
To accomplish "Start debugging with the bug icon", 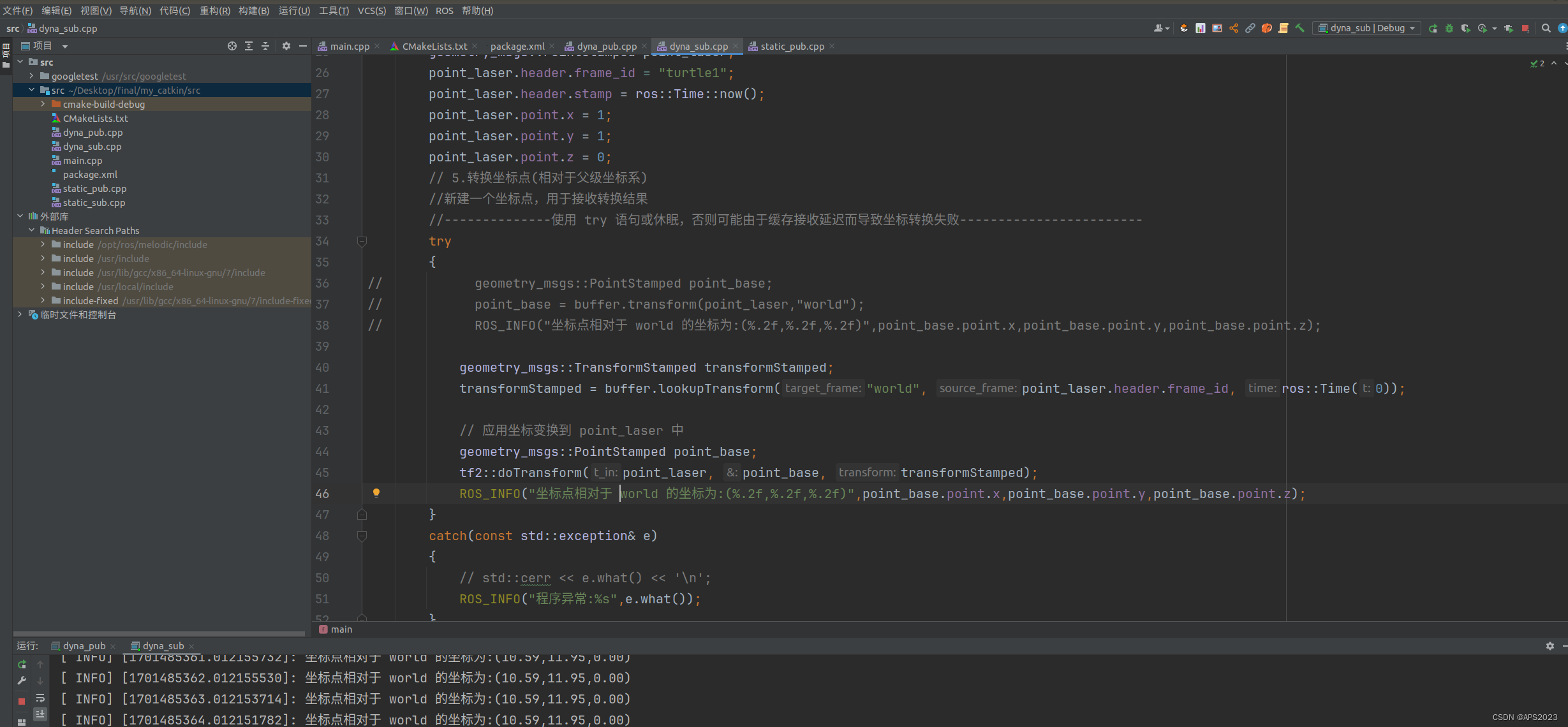I will click(x=1449, y=28).
